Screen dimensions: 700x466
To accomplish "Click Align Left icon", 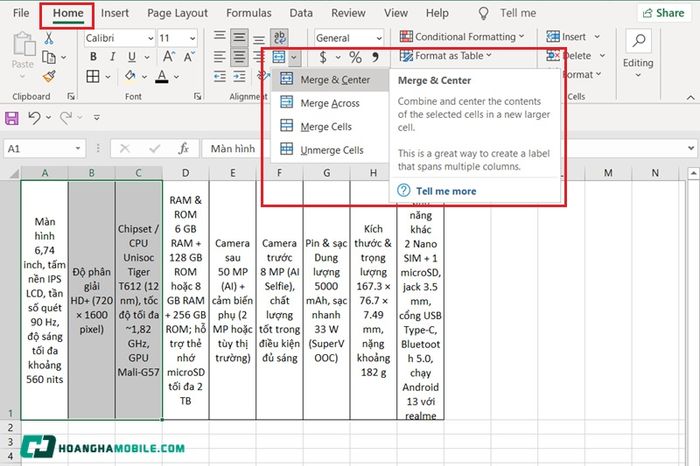I will coord(219,57).
